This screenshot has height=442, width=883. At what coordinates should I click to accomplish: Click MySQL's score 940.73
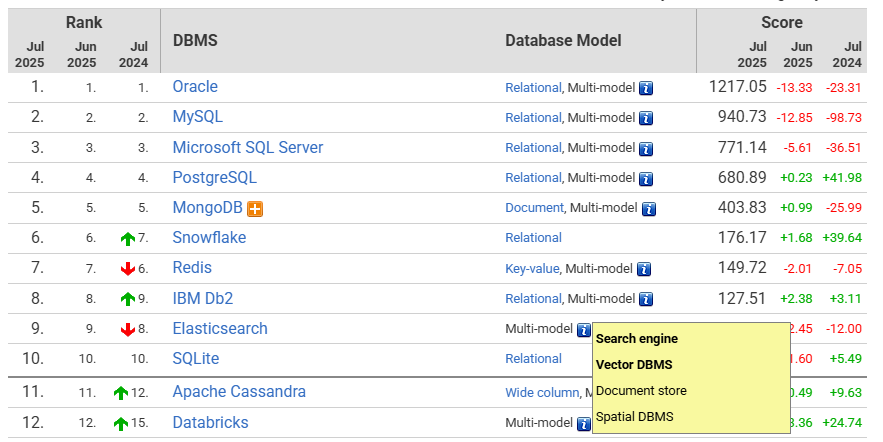click(x=742, y=117)
